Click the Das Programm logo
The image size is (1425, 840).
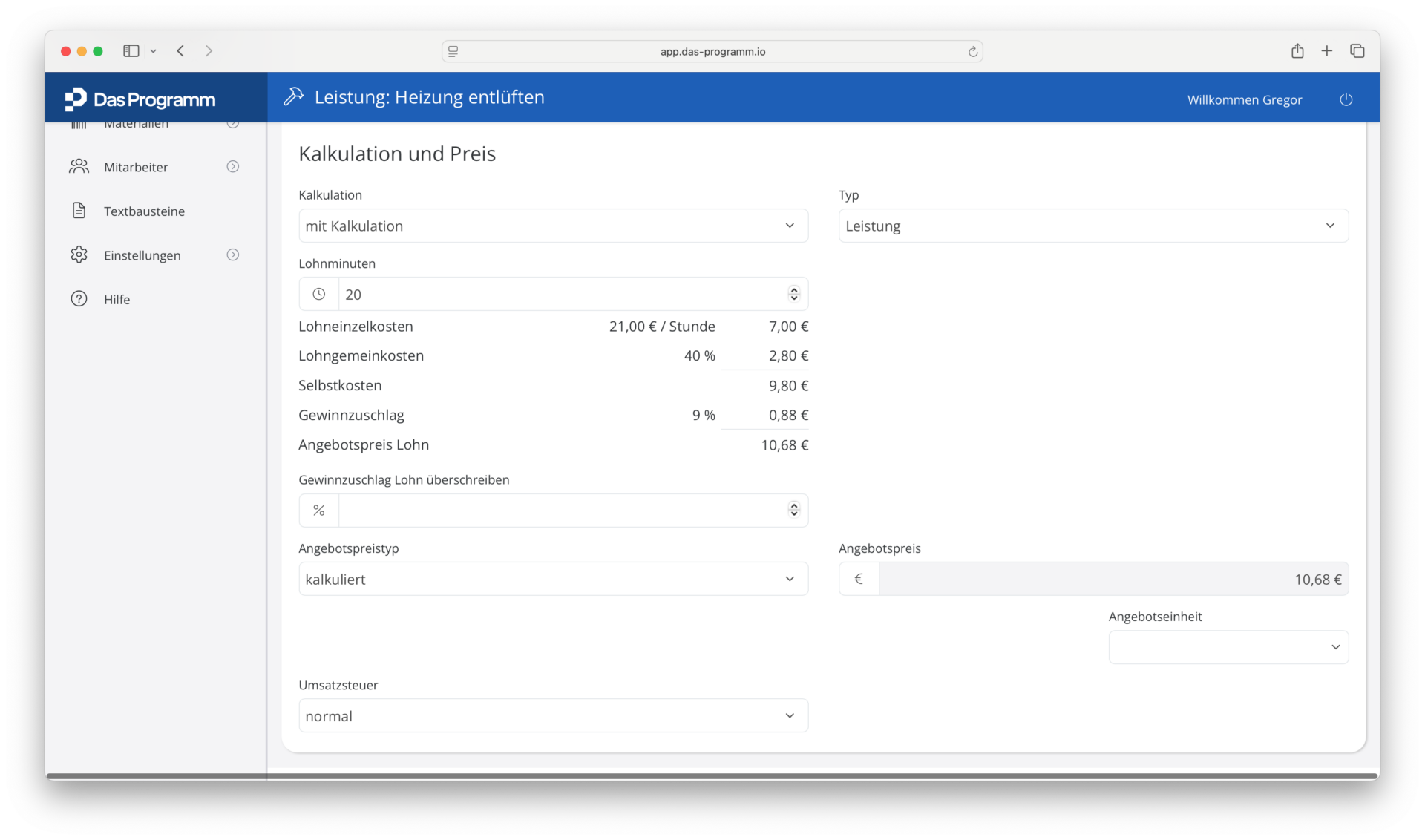pyautogui.click(x=140, y=99)
